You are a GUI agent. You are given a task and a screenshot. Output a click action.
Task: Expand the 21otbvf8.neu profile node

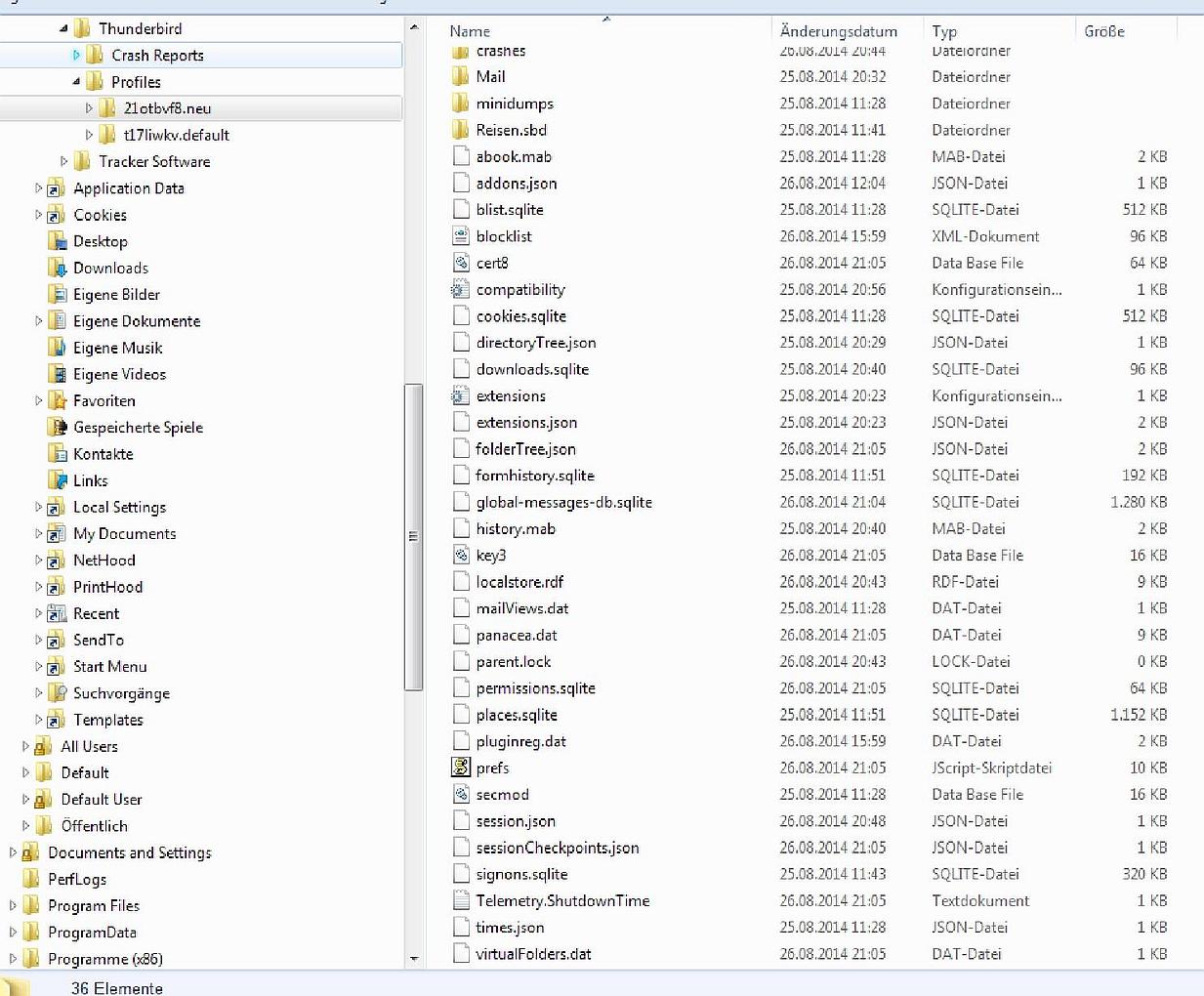[x=90, y=108]
